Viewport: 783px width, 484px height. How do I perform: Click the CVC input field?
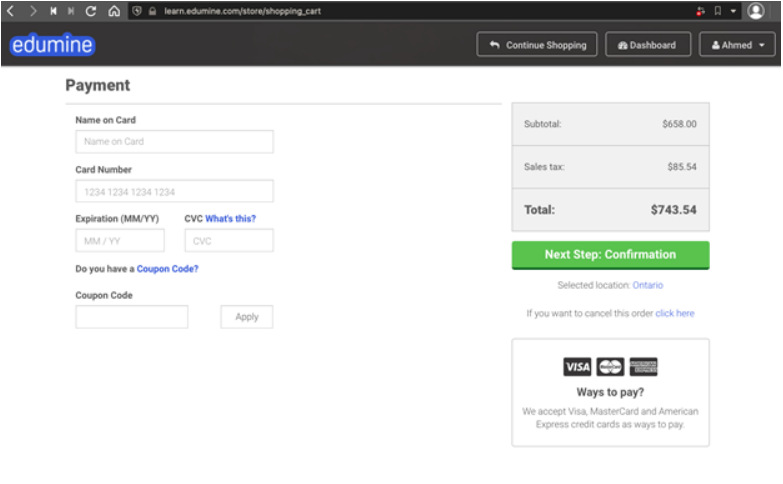[x=229, y=241]
